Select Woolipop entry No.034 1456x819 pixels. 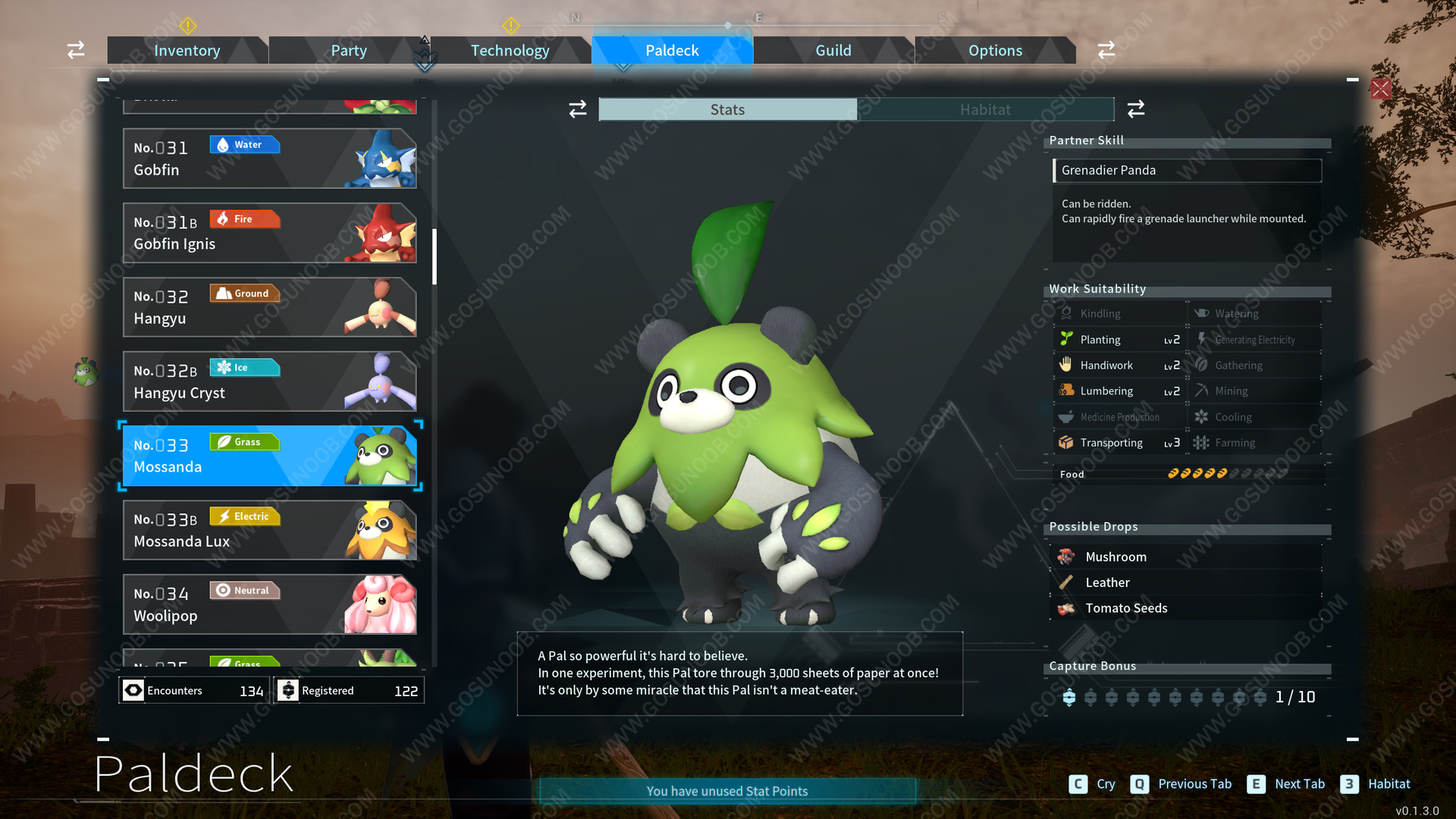pyautogui.click(x=270, y=604)
